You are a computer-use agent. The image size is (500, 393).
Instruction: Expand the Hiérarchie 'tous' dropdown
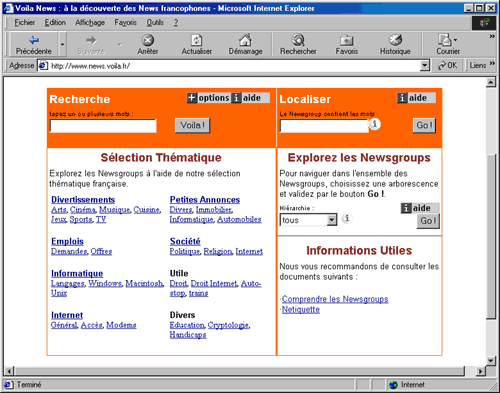tap(332, 220)
